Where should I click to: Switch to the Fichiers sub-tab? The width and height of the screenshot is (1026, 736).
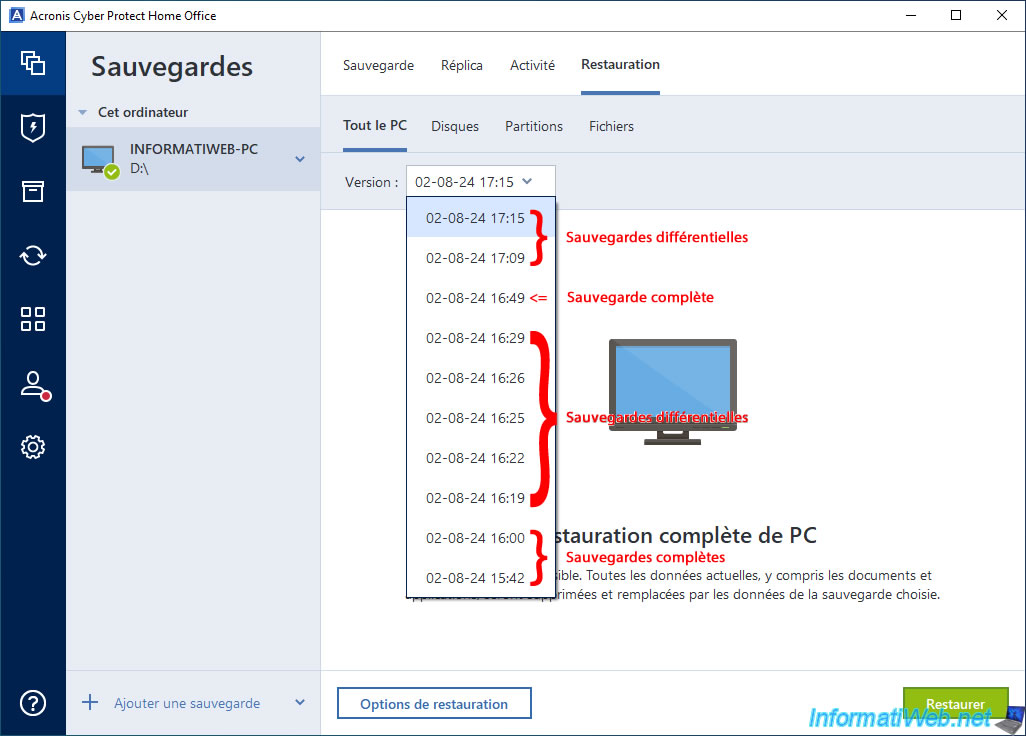pyautogui.click(x=611, y=126)
